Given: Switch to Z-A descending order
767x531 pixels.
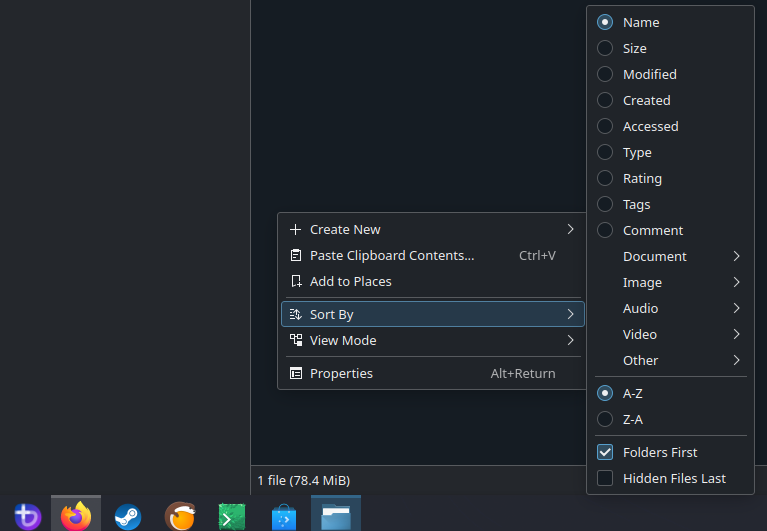Looking at the screenshot, I should [x=670, y=419].
